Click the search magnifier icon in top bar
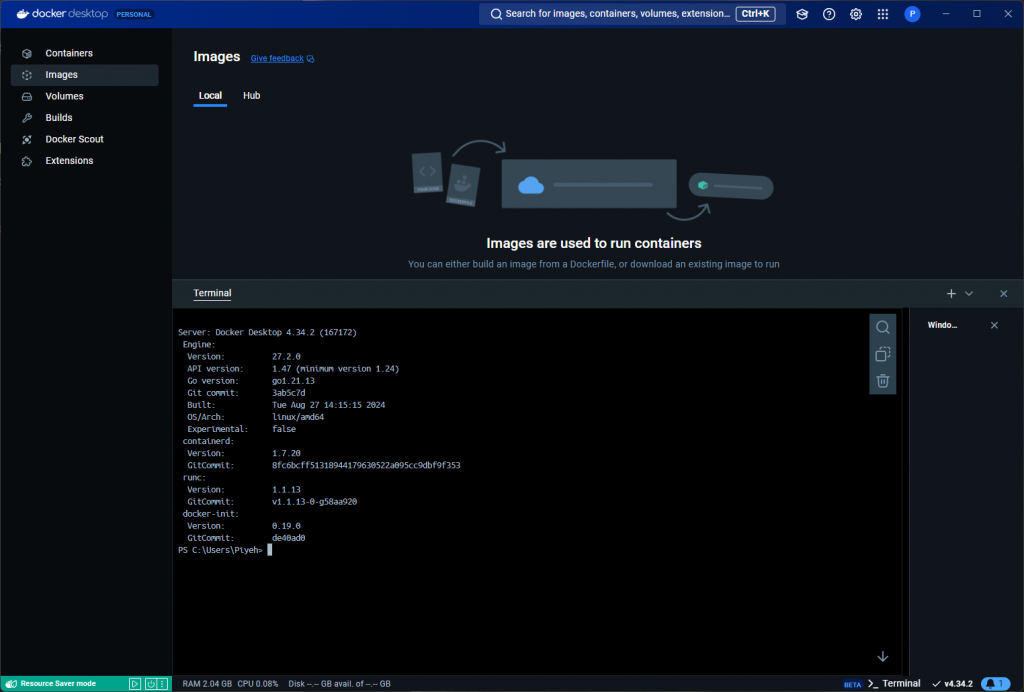The height and width of the screenshot is (692, 1024). click(x=496, y=14)
